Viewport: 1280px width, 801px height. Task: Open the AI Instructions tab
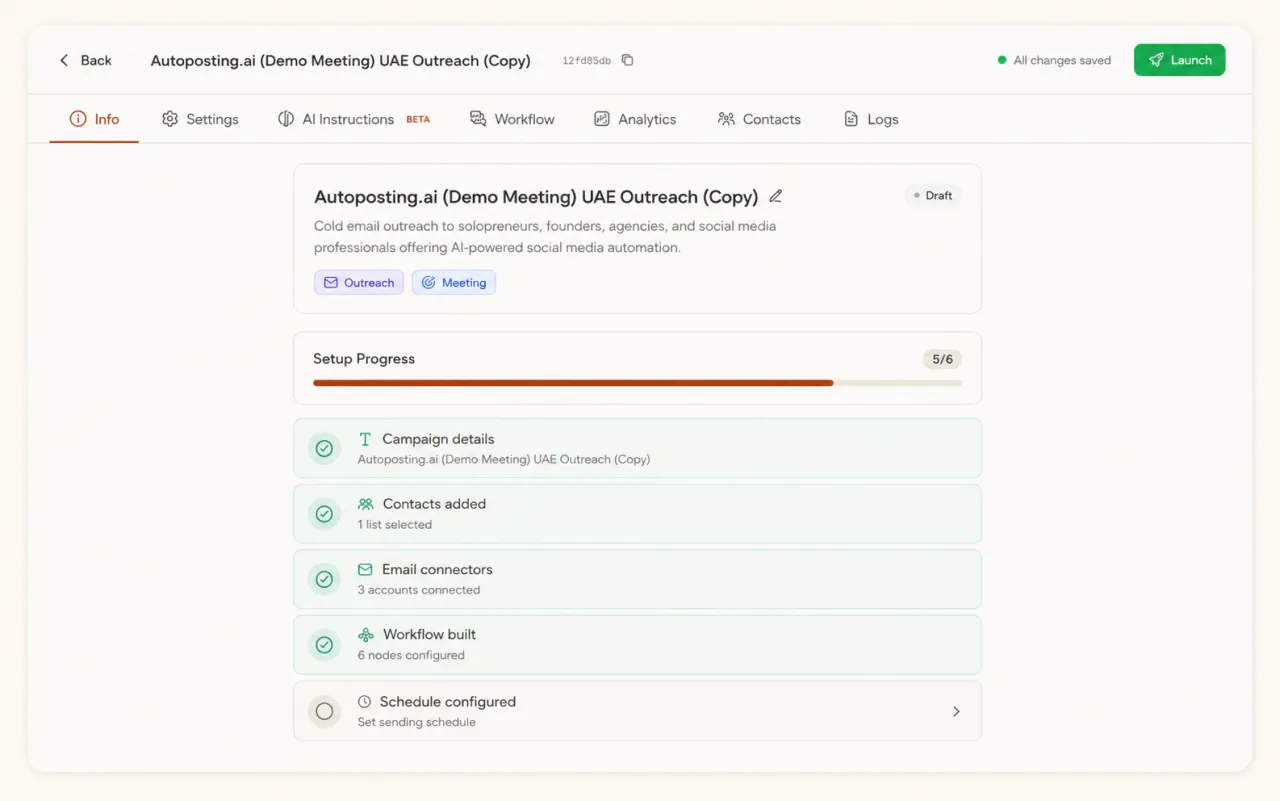point(354,119)
